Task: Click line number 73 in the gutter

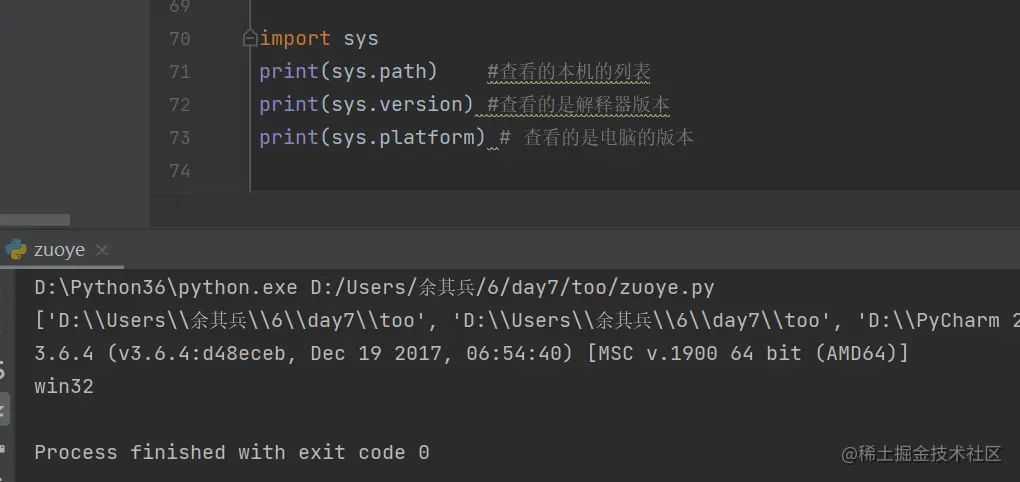Action: pyautogui.click(x=180, y=138)
